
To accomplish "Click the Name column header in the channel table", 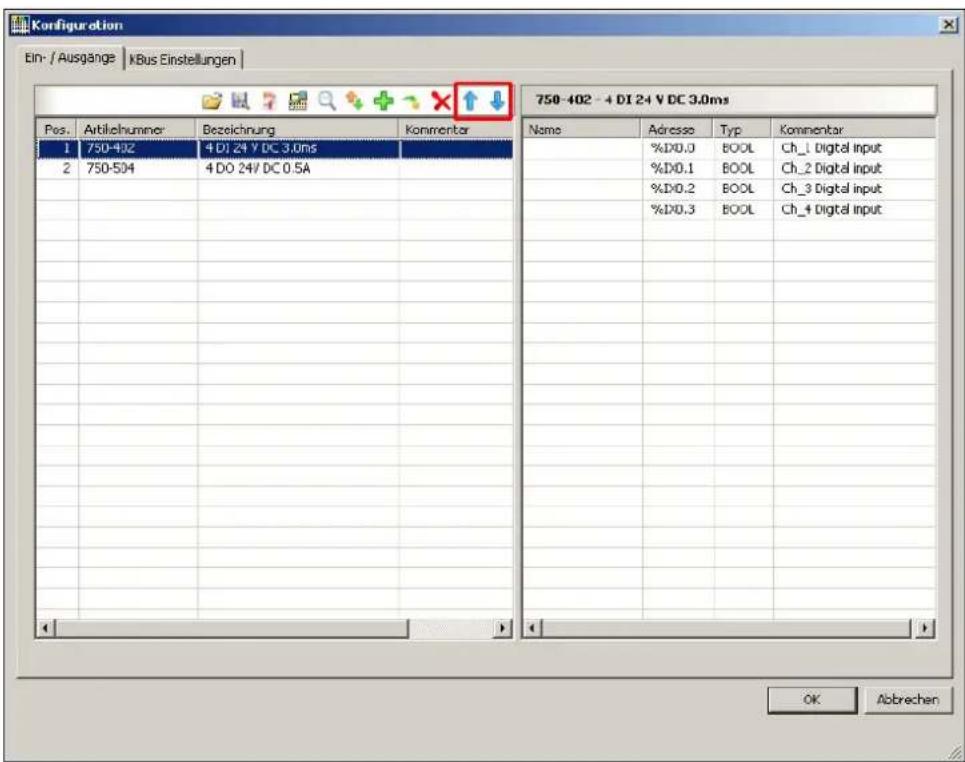I will point(582,129).
